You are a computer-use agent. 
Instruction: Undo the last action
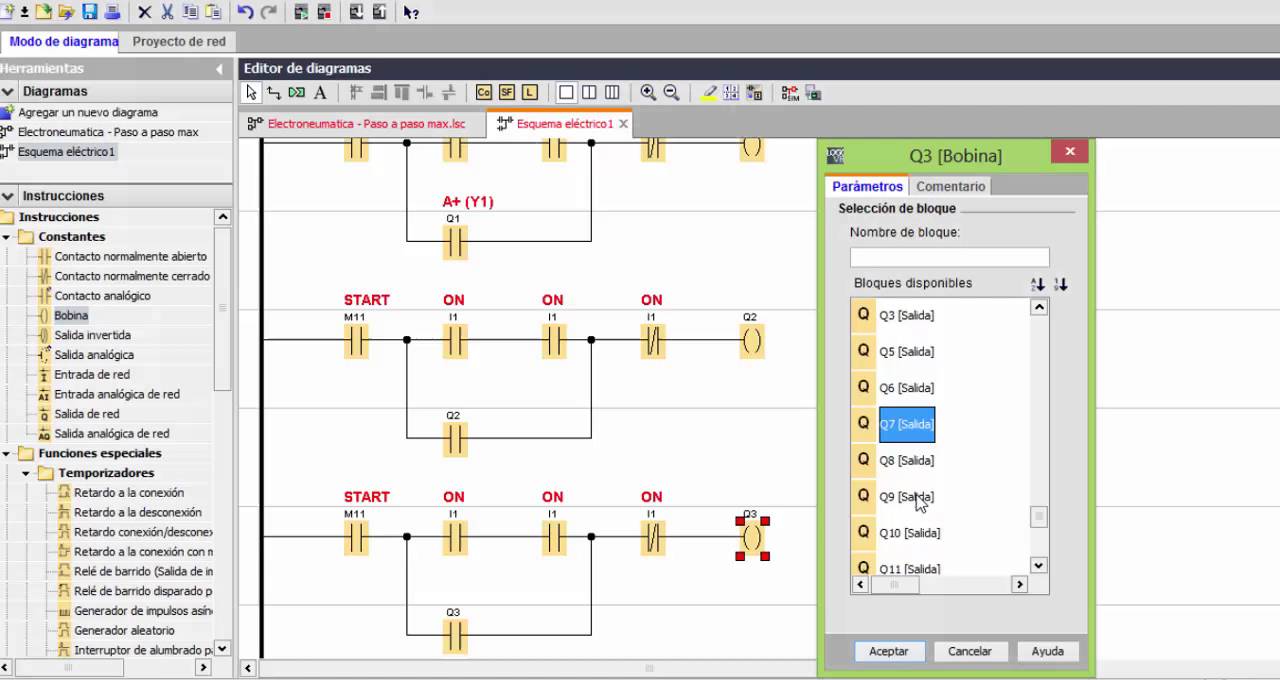pyautogui.click(x=245, y=12)
